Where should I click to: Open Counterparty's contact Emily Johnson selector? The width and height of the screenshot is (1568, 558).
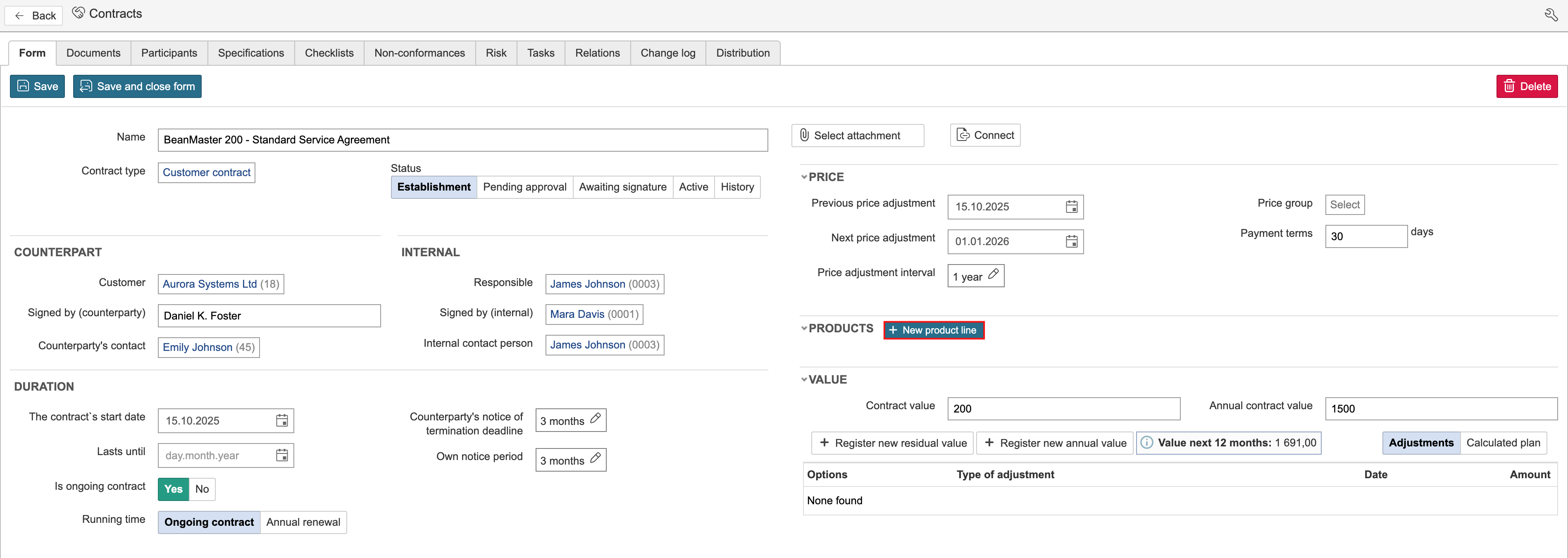[x=209, y=347]
